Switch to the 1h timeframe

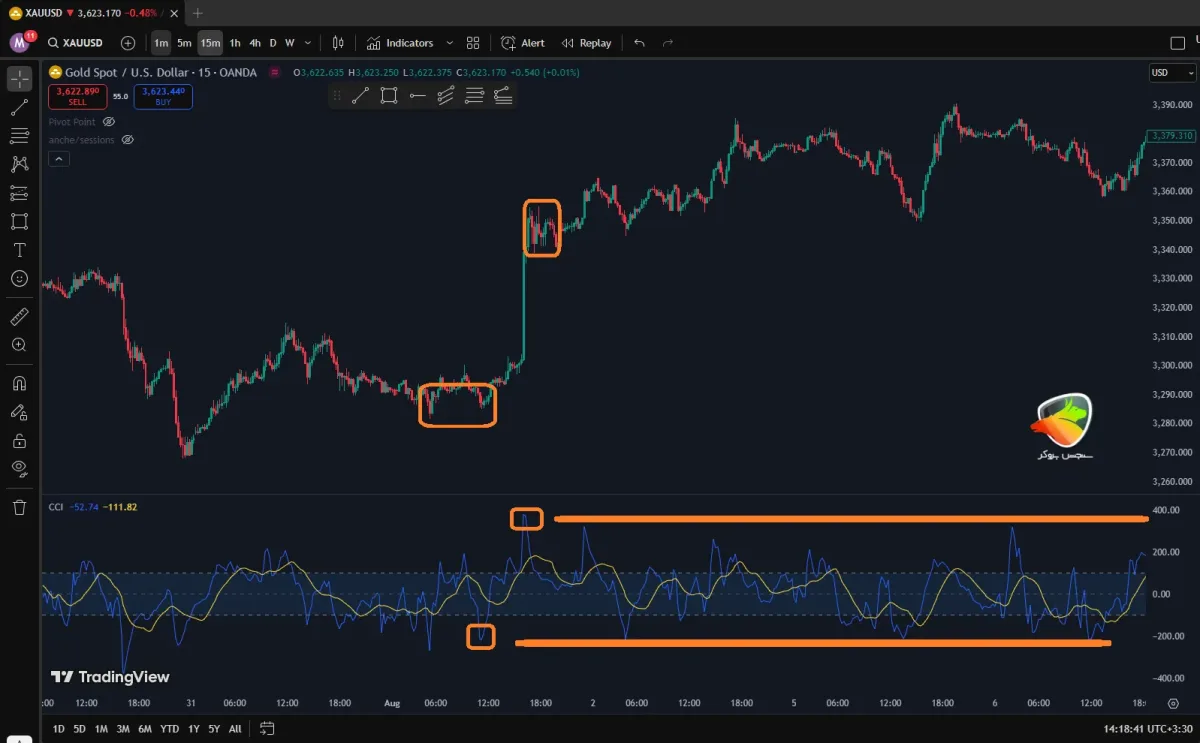(x=235, y=43)
